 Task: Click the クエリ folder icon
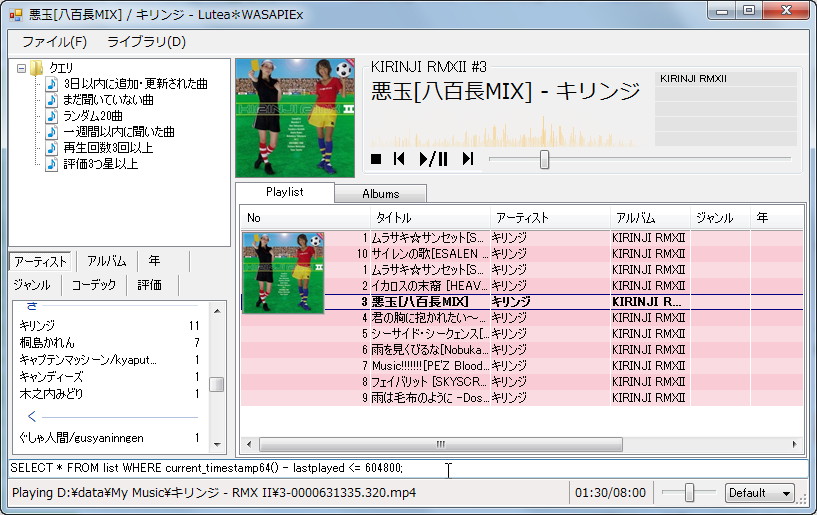[x=36, y=68]
